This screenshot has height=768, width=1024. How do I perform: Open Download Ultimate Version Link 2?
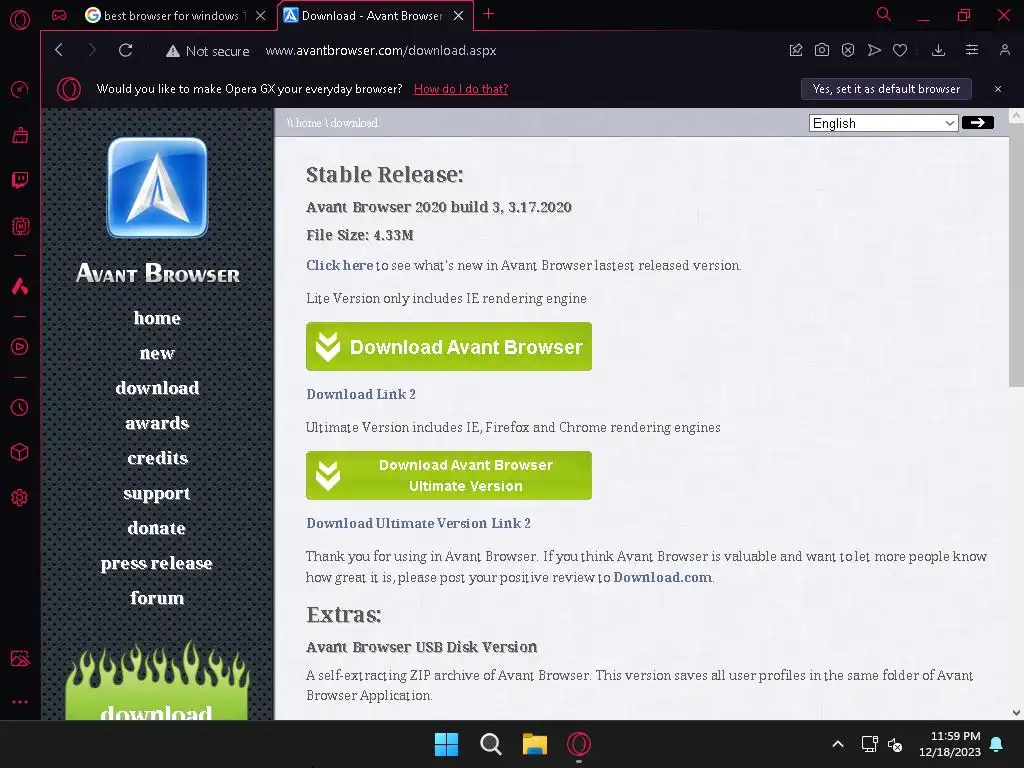click(418, 523)
